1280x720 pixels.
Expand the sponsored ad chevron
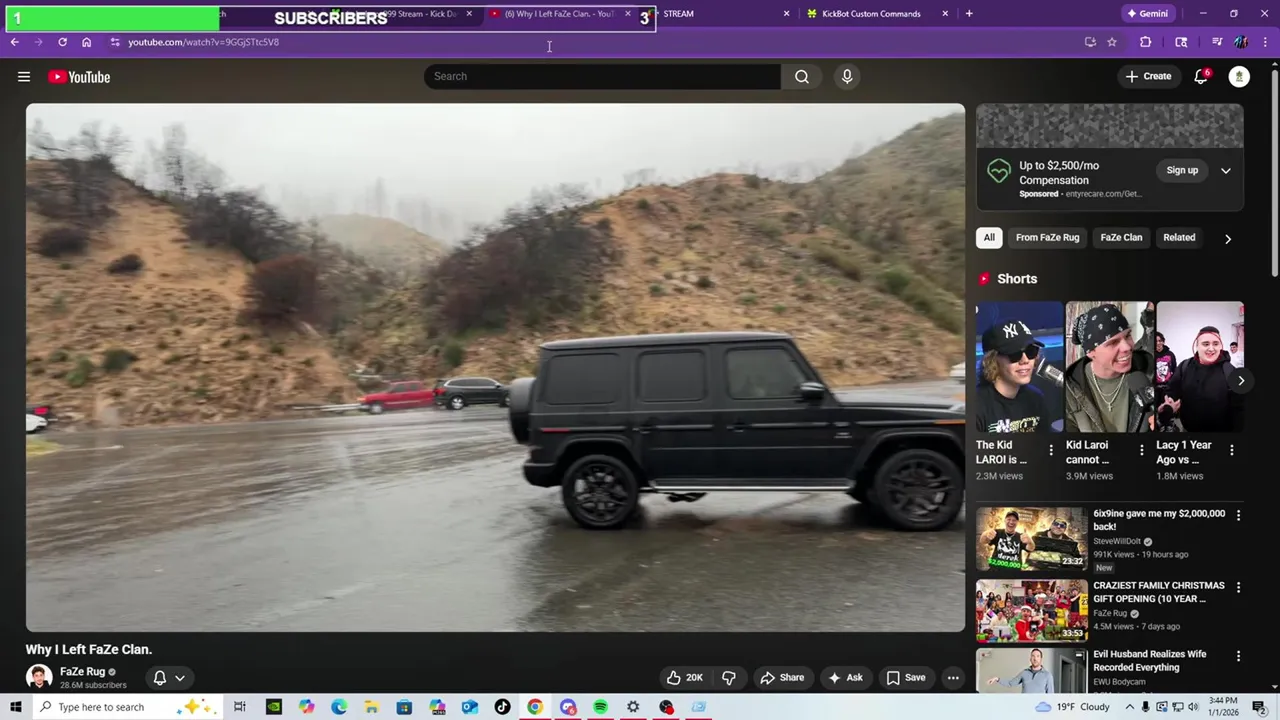pyautogui.click(x=1226, y=171)
